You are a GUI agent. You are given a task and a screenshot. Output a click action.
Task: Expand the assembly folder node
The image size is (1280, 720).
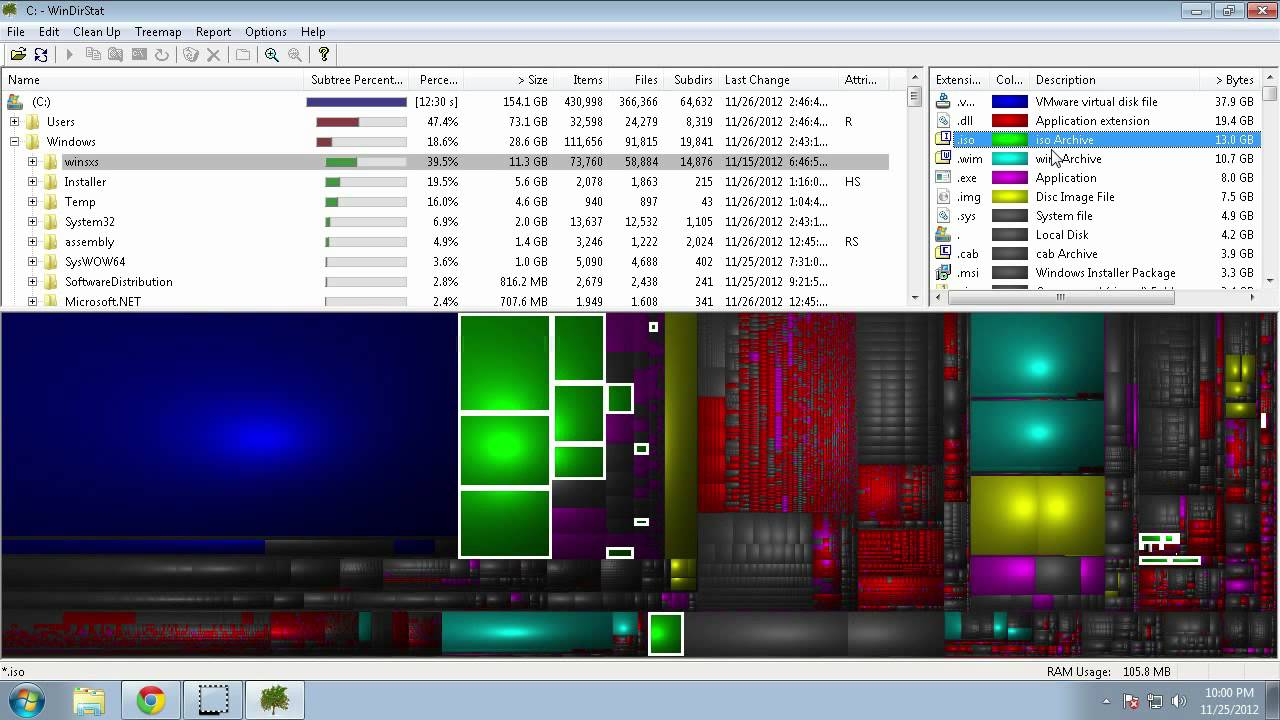32,242
